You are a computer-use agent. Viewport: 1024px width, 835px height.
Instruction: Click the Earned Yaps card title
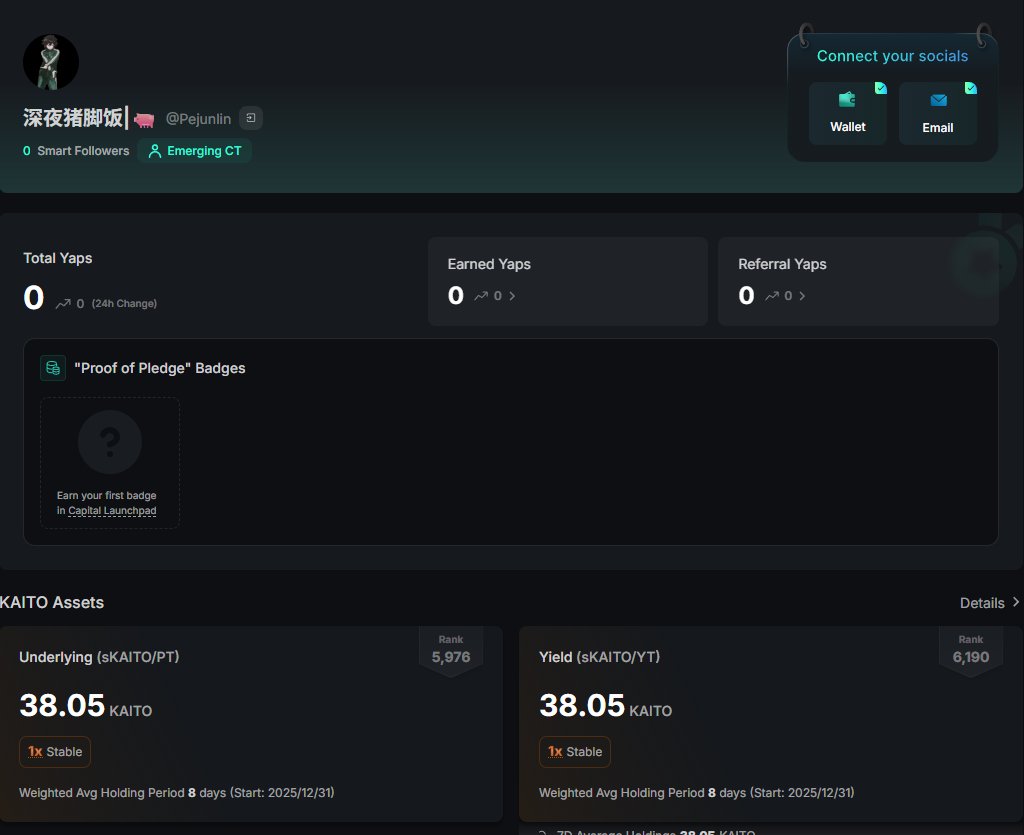489,264
